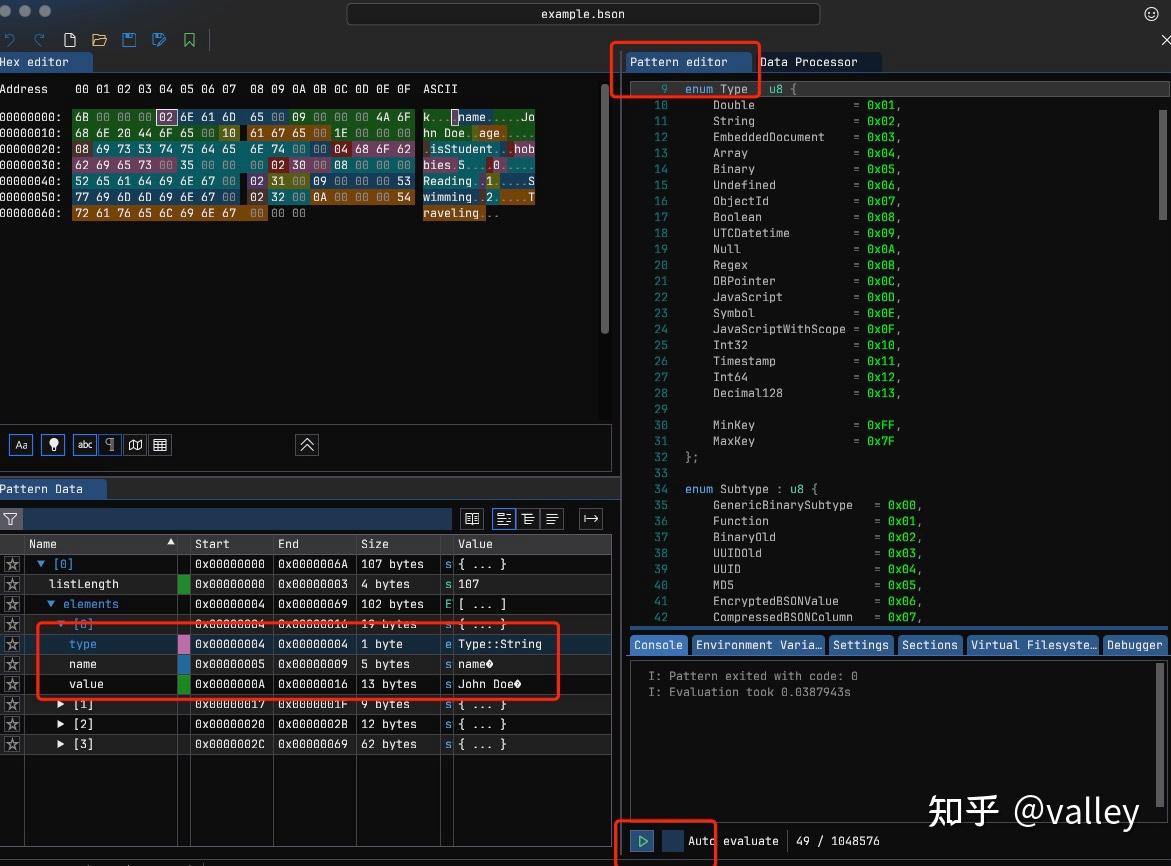Run pattern evaluation with the play button
Screen dimensions: 1171x866
click(x=641, y=841)
